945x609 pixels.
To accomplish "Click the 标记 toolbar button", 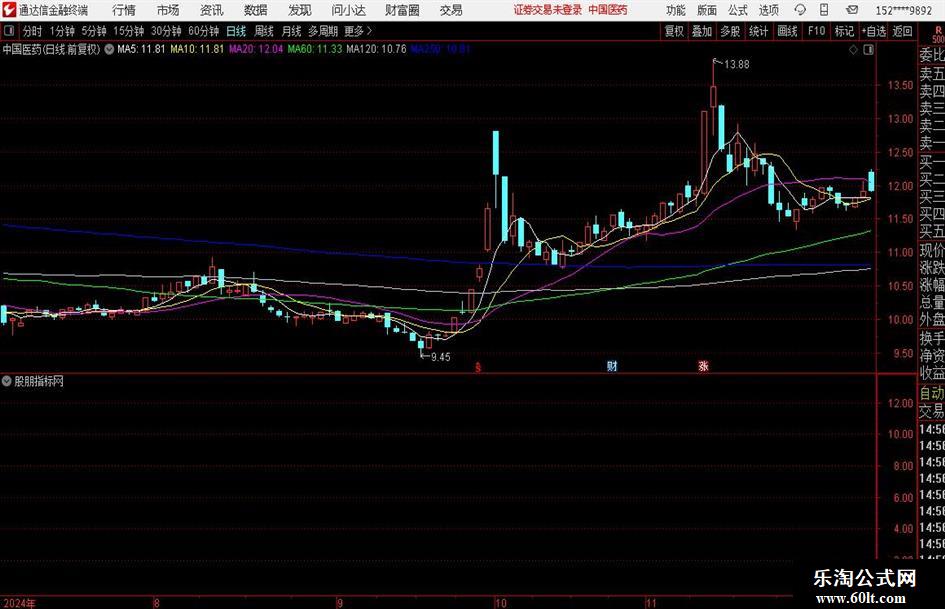I will tap(844, 31).
